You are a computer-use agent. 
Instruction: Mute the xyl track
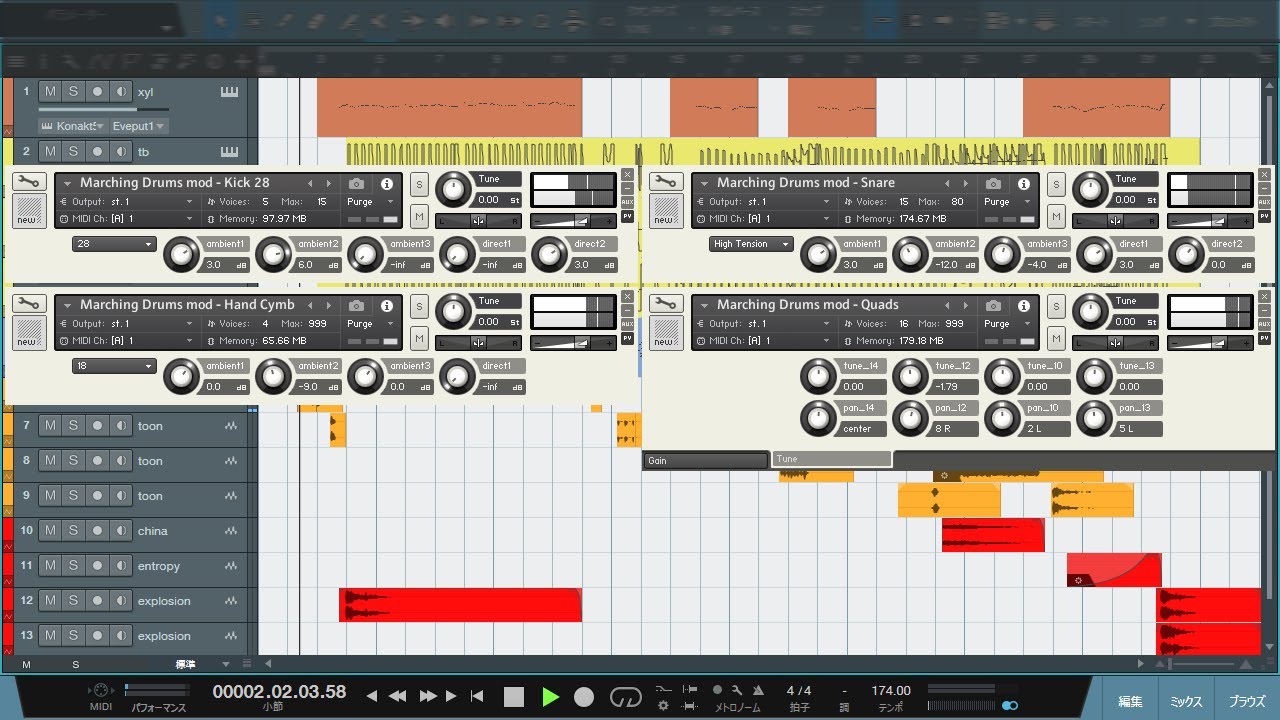50,91
